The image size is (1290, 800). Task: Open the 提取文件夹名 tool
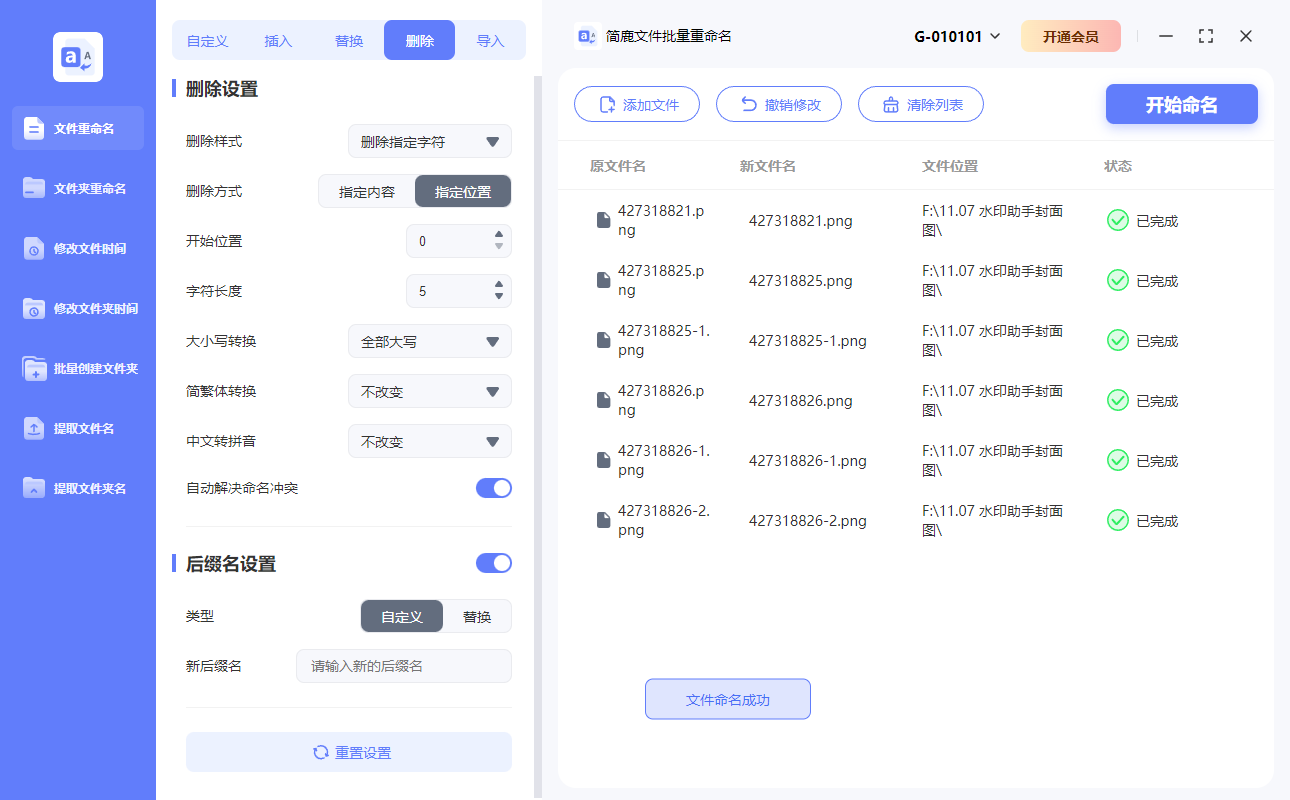77,488
